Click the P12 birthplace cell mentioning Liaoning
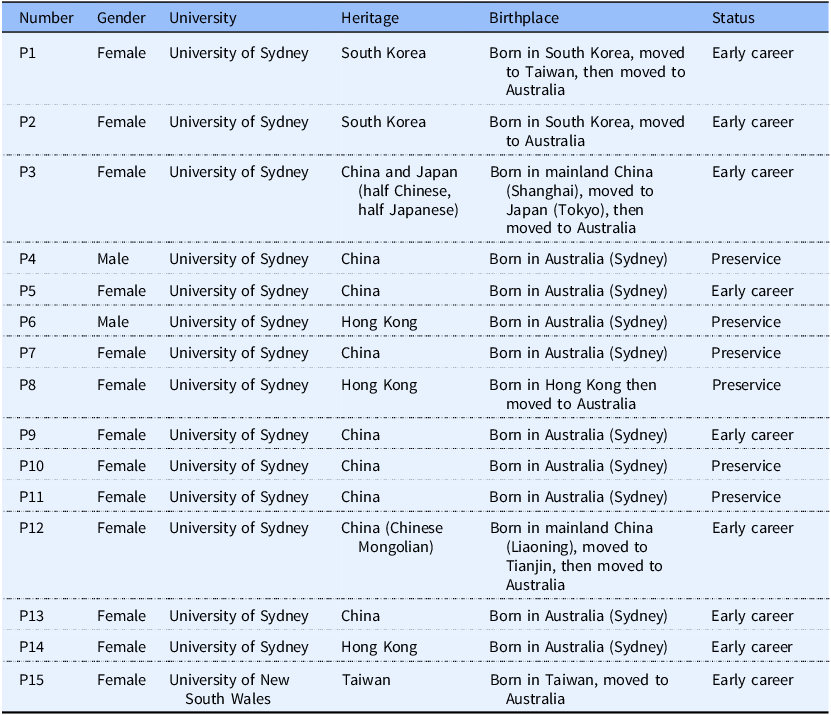Image resolution: width=831 pixels, height=715 pixels. (x=576, y=556)
